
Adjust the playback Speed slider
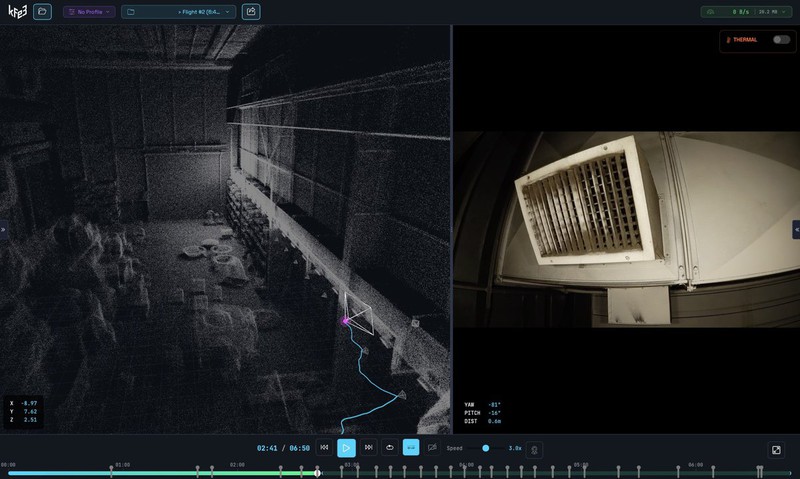(486, 448)
